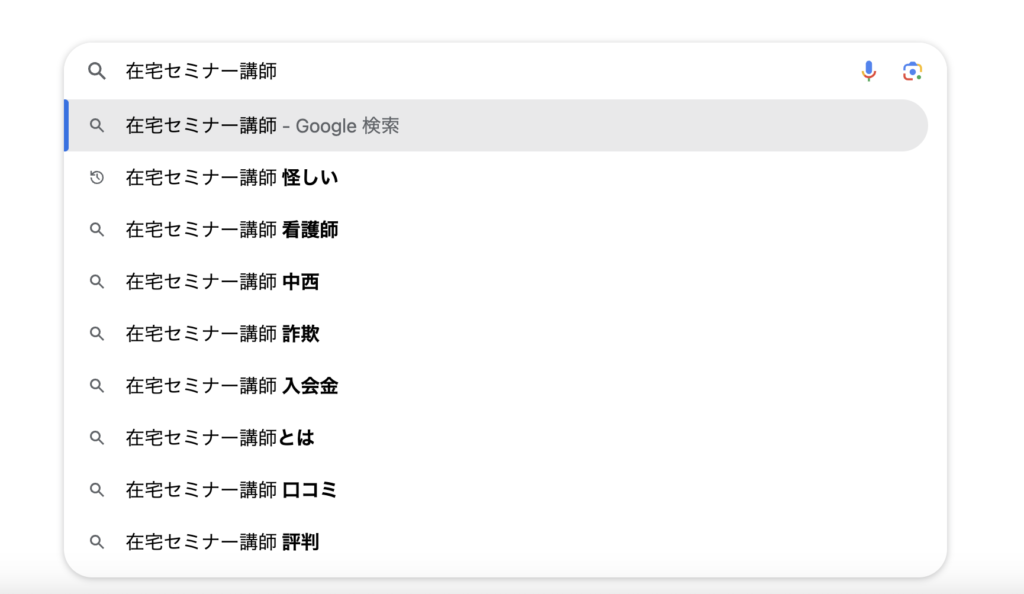Choose the 在宅セミナー講師 評判 suggestion
Viewport: 1024px width, 594px height.
tap(496, 542)
